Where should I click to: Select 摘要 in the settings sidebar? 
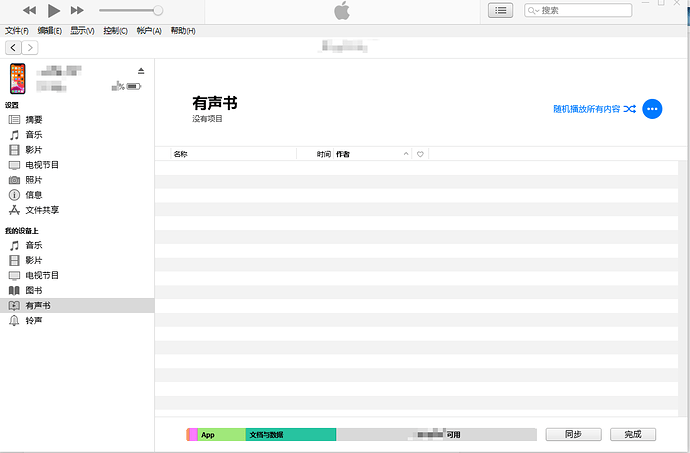pyautogui.click(x=33, y=119)
